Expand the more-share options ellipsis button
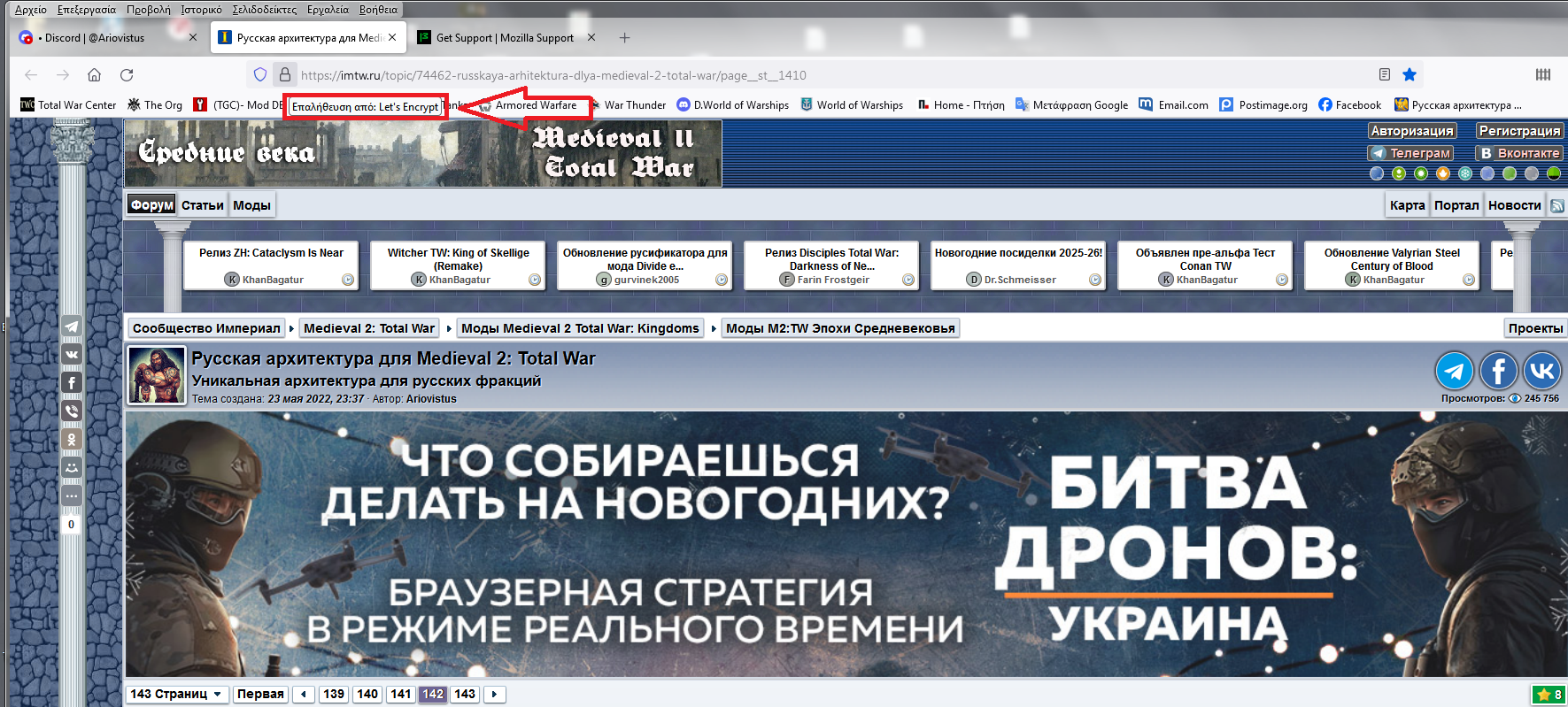Viewport: 1568px width, 707px height. click(72, 496)
